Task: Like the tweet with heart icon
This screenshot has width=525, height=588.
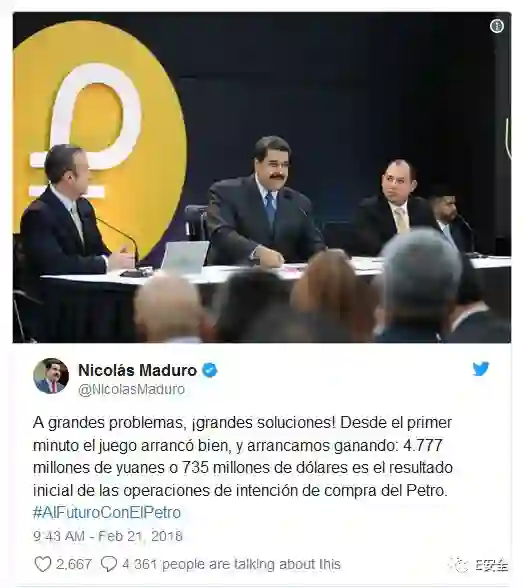Action: click(43, 564)
